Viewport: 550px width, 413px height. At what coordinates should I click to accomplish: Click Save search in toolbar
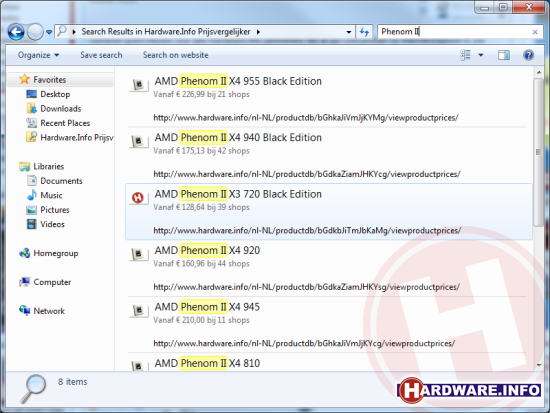tap(101, 55)
